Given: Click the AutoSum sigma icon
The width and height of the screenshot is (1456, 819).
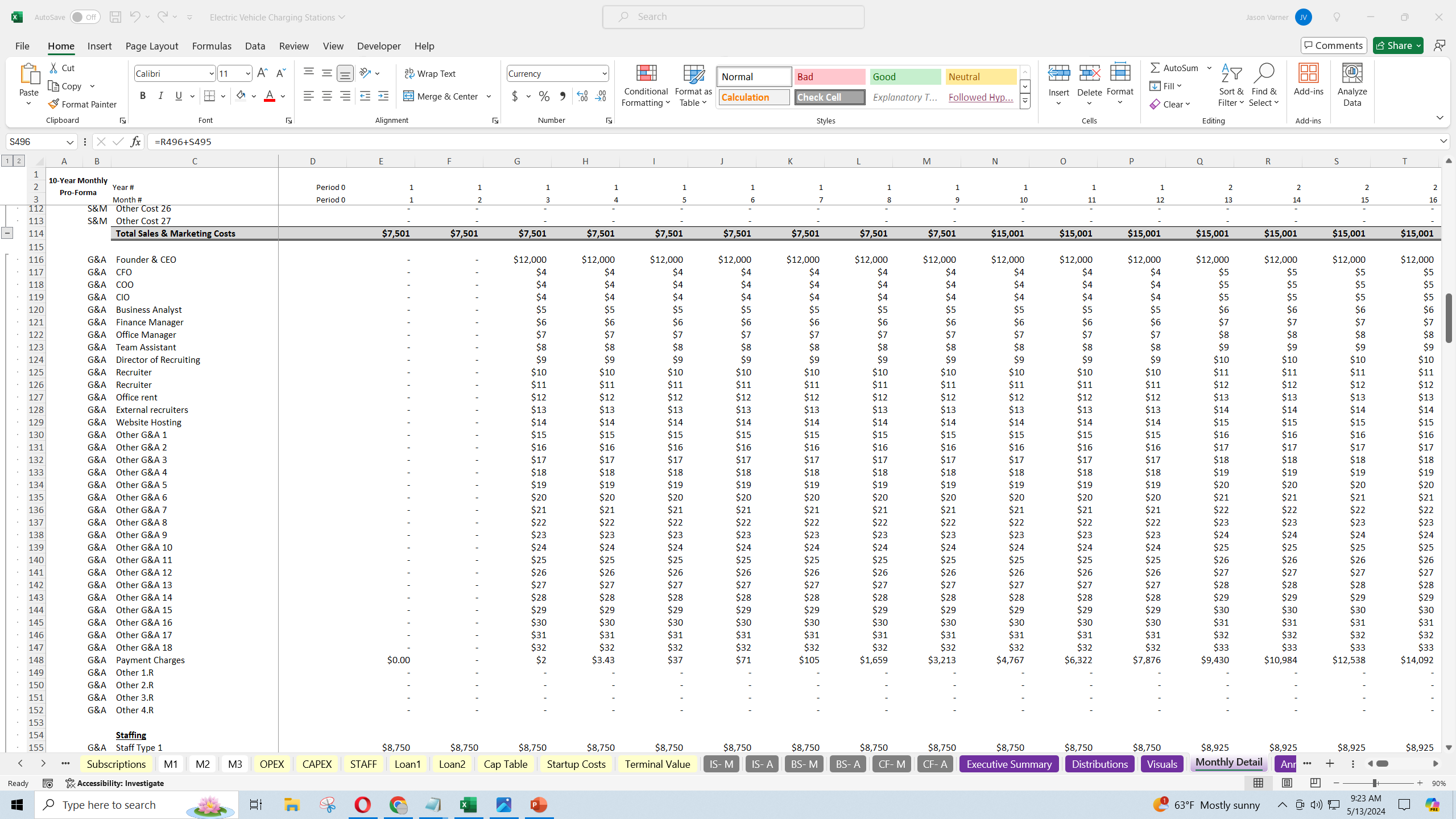Looking at the screenshot, I should point(1155,68).
